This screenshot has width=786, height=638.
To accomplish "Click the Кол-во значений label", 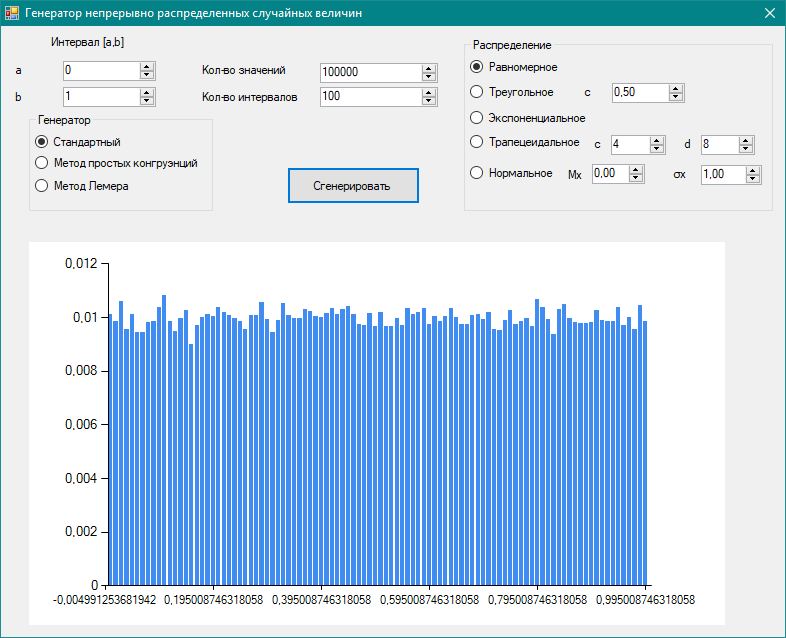I will click(x=244, y=70).
